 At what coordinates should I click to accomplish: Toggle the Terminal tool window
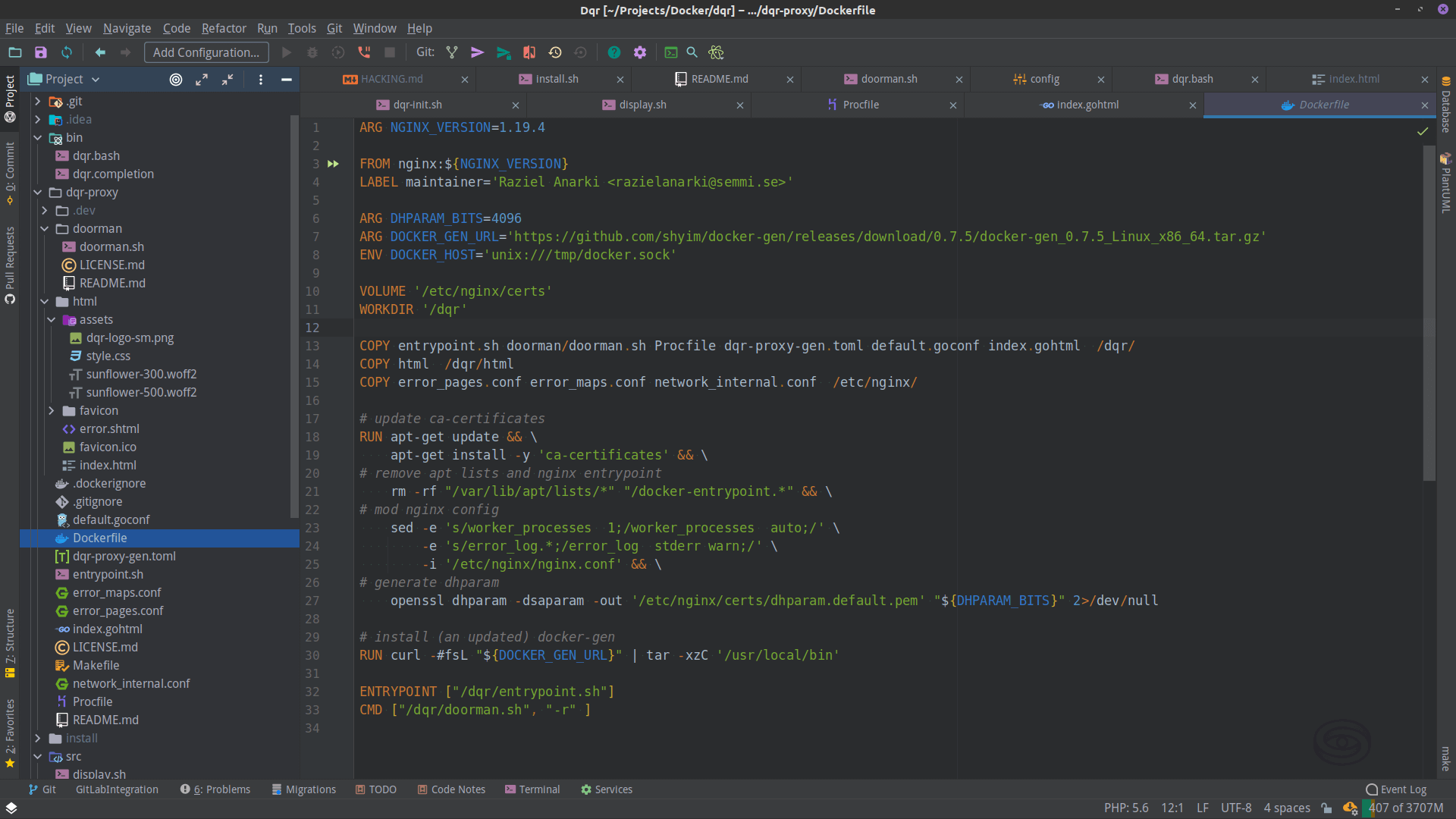tap(532, 789)
